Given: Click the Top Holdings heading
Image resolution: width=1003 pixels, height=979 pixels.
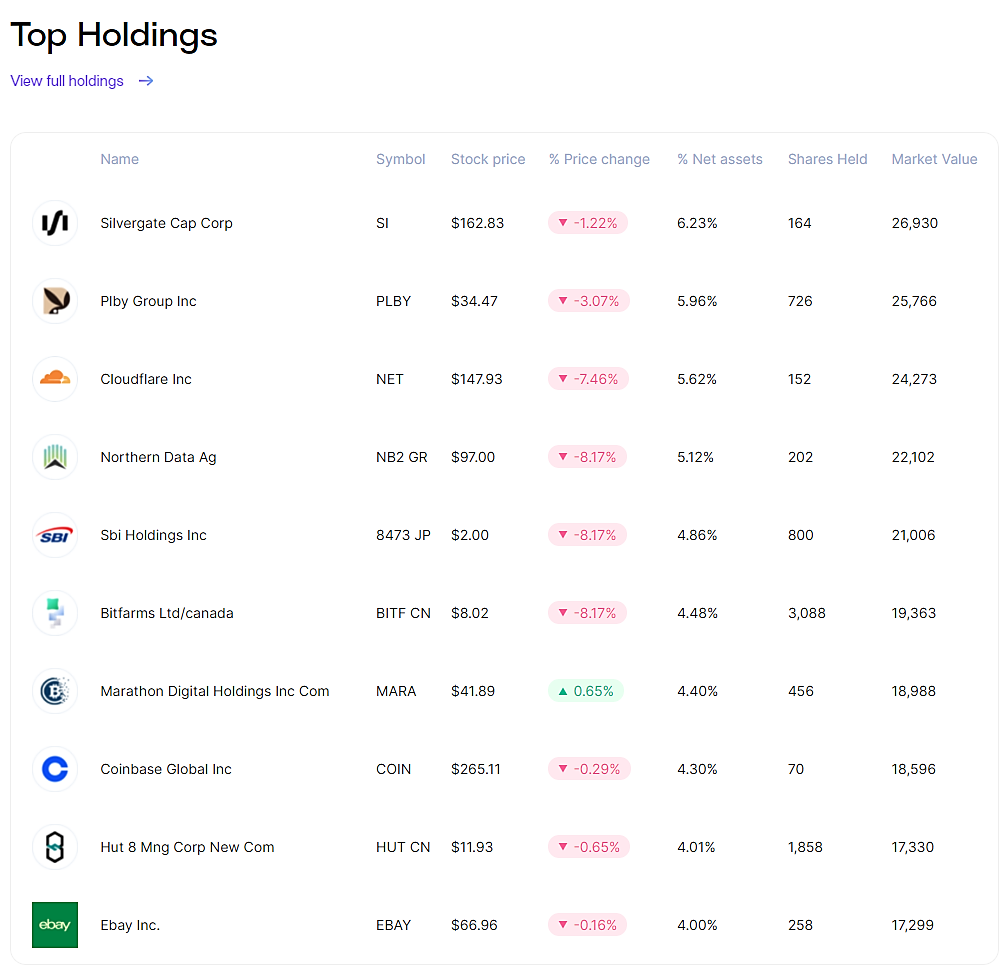Looking at the screenshot, I should (114, 35).
